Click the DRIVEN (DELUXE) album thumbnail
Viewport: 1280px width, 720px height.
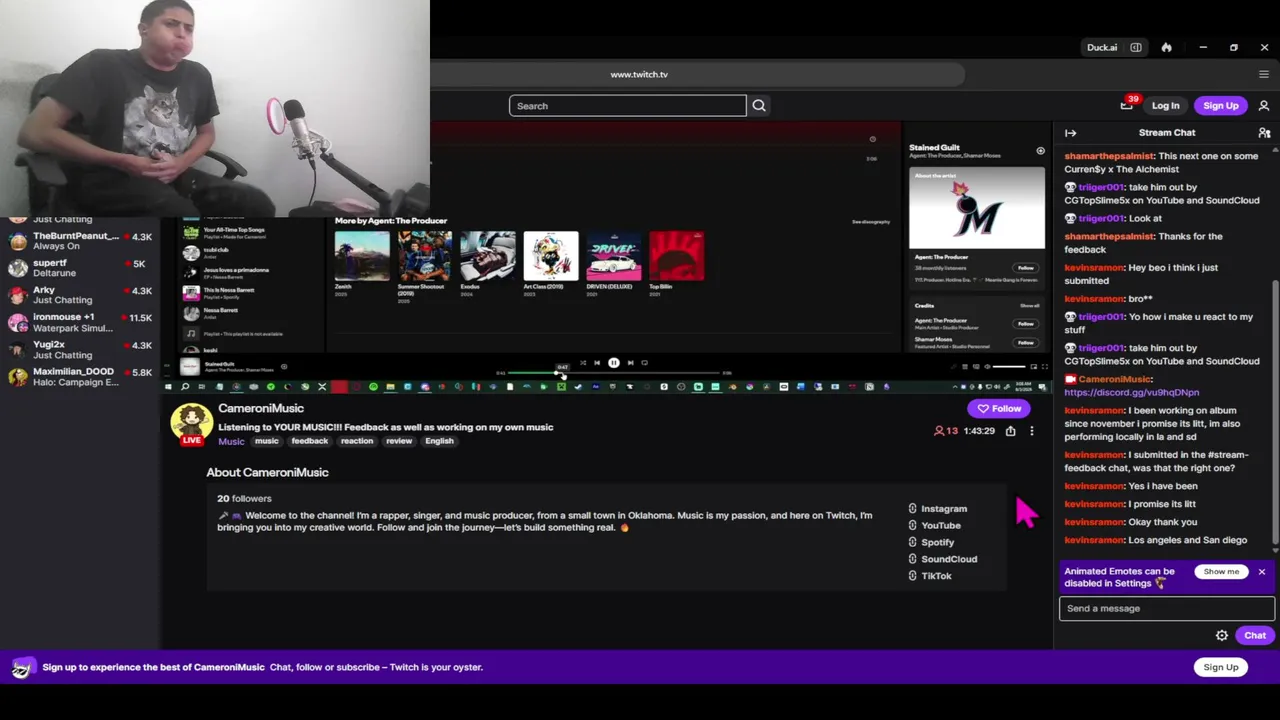point(614,256)
